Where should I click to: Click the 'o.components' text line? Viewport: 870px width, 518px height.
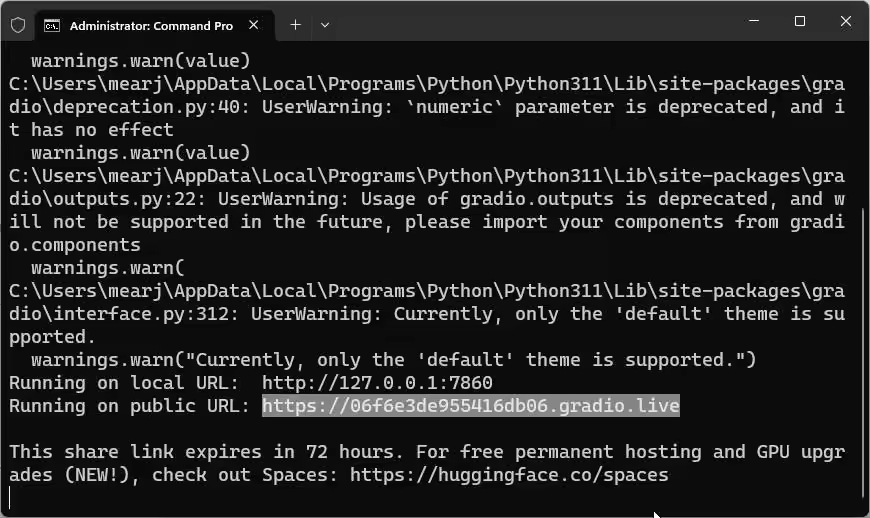[75, 245]
